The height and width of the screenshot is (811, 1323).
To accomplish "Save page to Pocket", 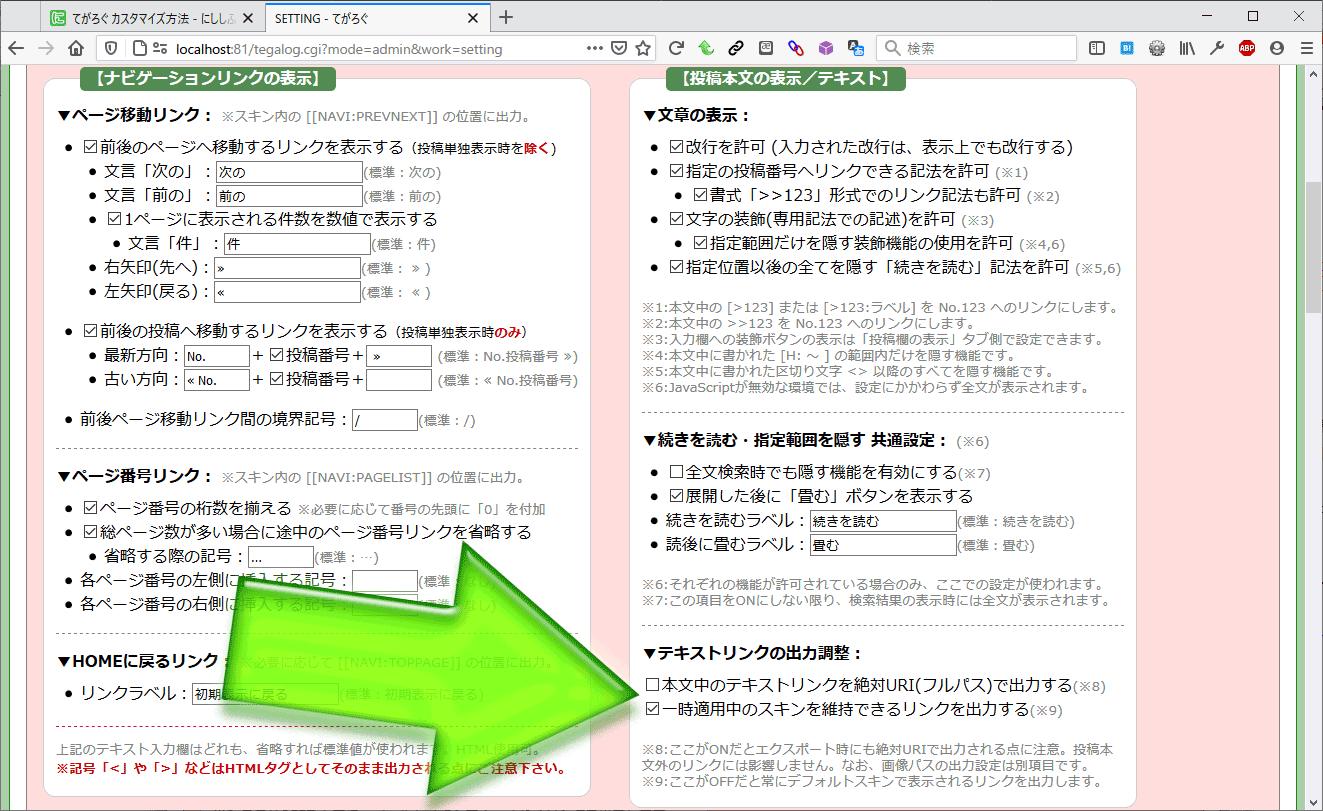I will coord(620,48).
